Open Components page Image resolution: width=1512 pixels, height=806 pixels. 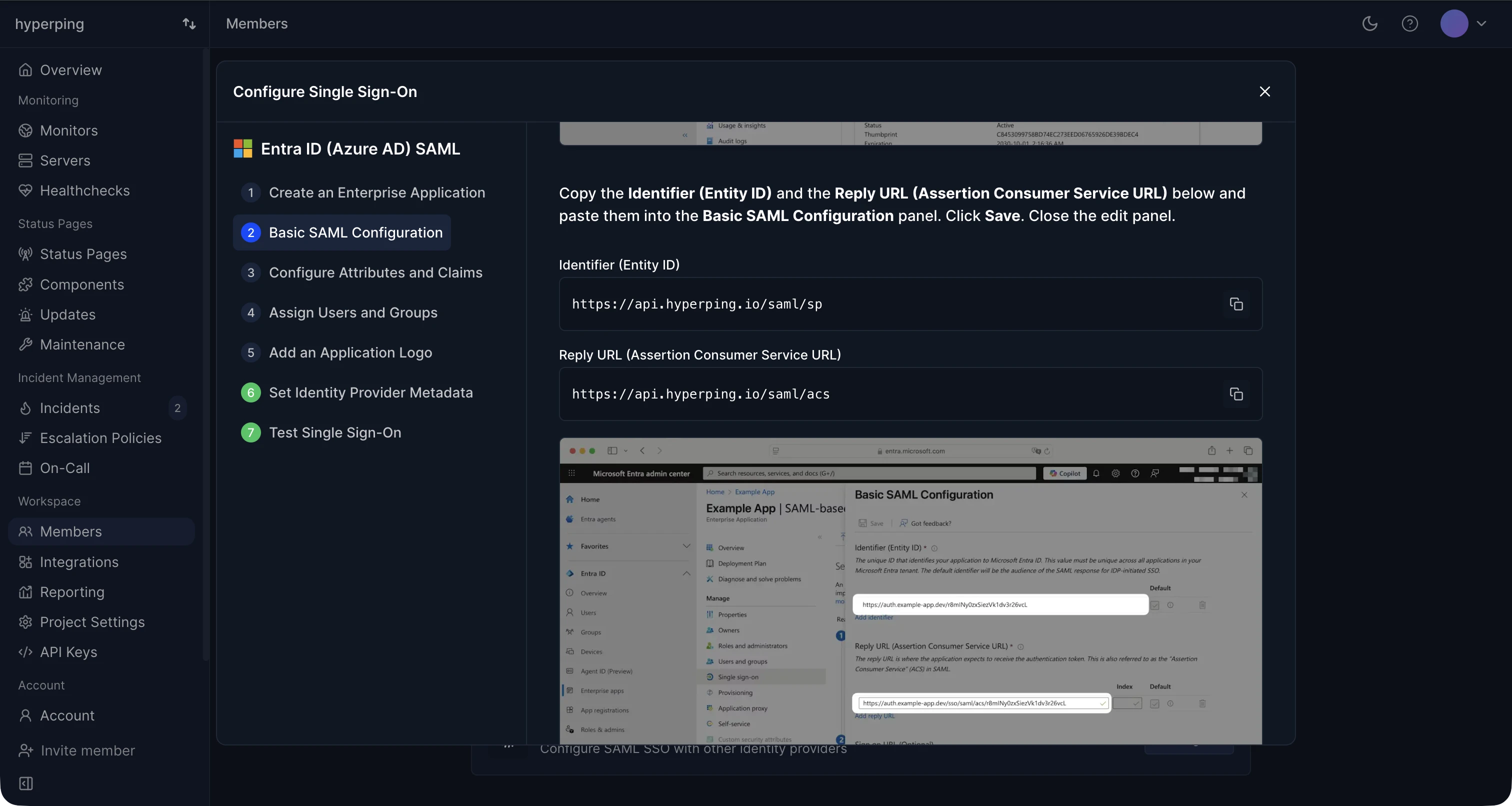click(x=81, y=284)
